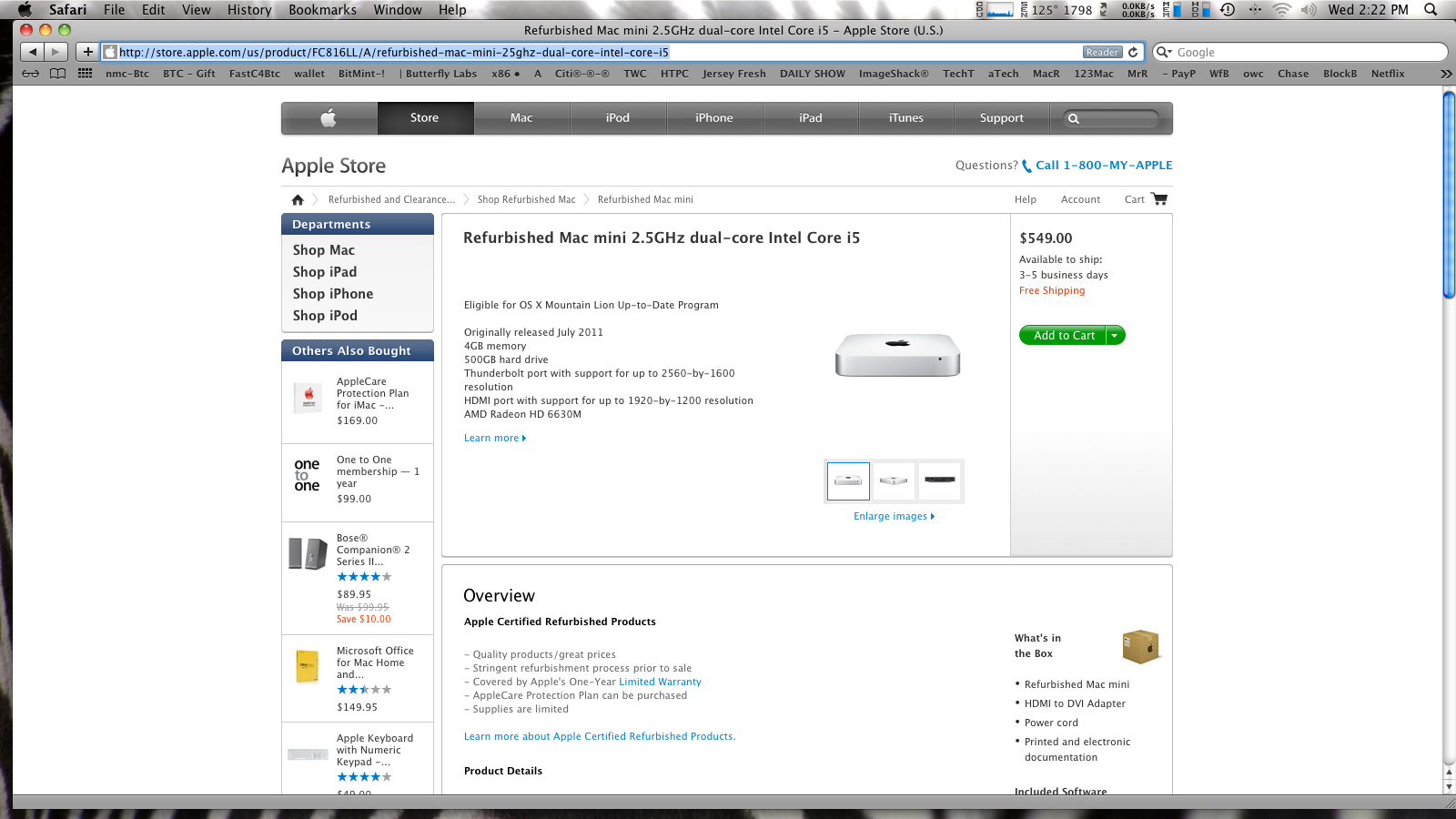Click the phone icon beside Call 1-800-MY-APPLE

(1026, 166)
